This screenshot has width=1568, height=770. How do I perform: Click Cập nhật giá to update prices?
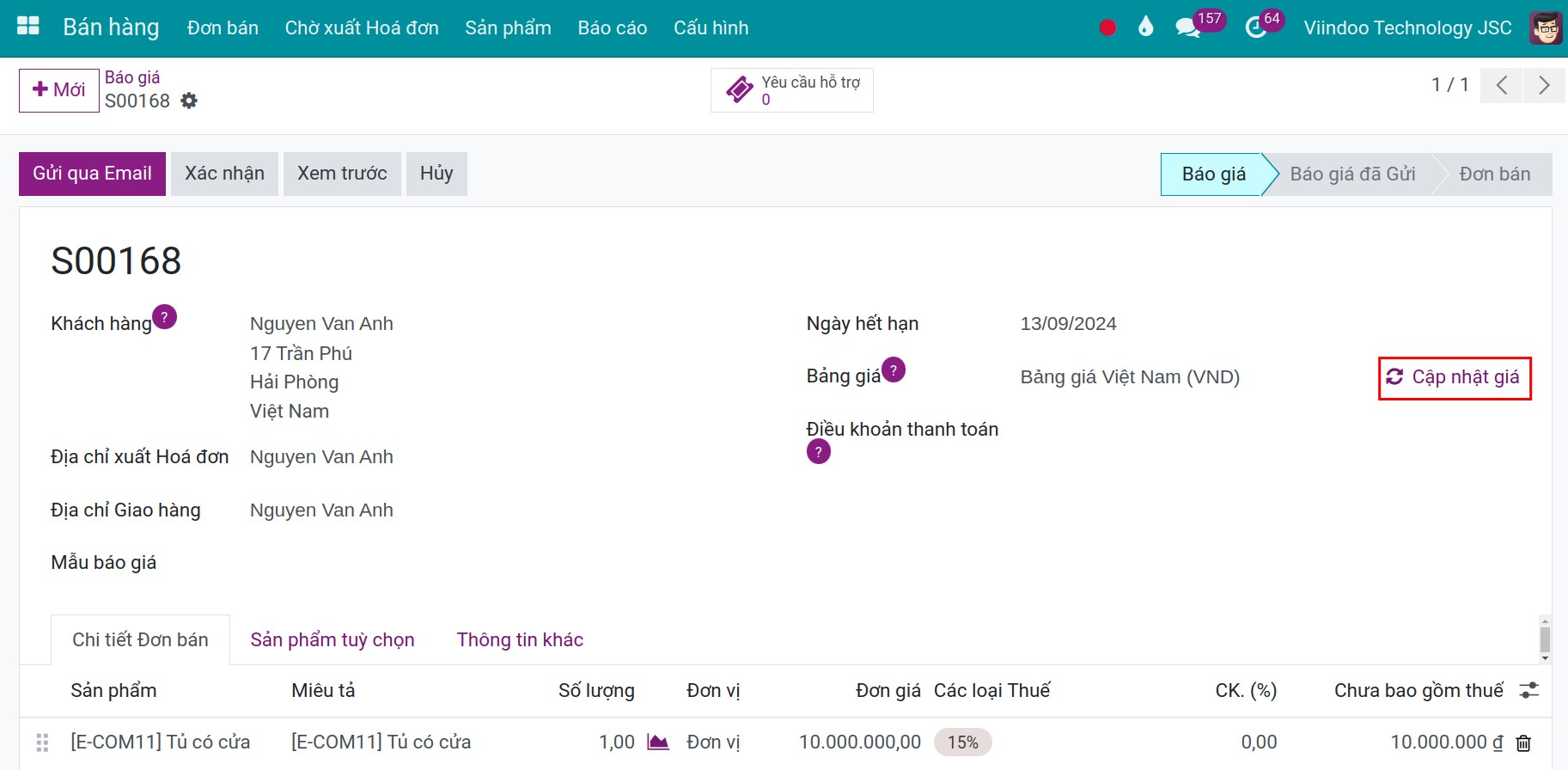coord(1455,378)
